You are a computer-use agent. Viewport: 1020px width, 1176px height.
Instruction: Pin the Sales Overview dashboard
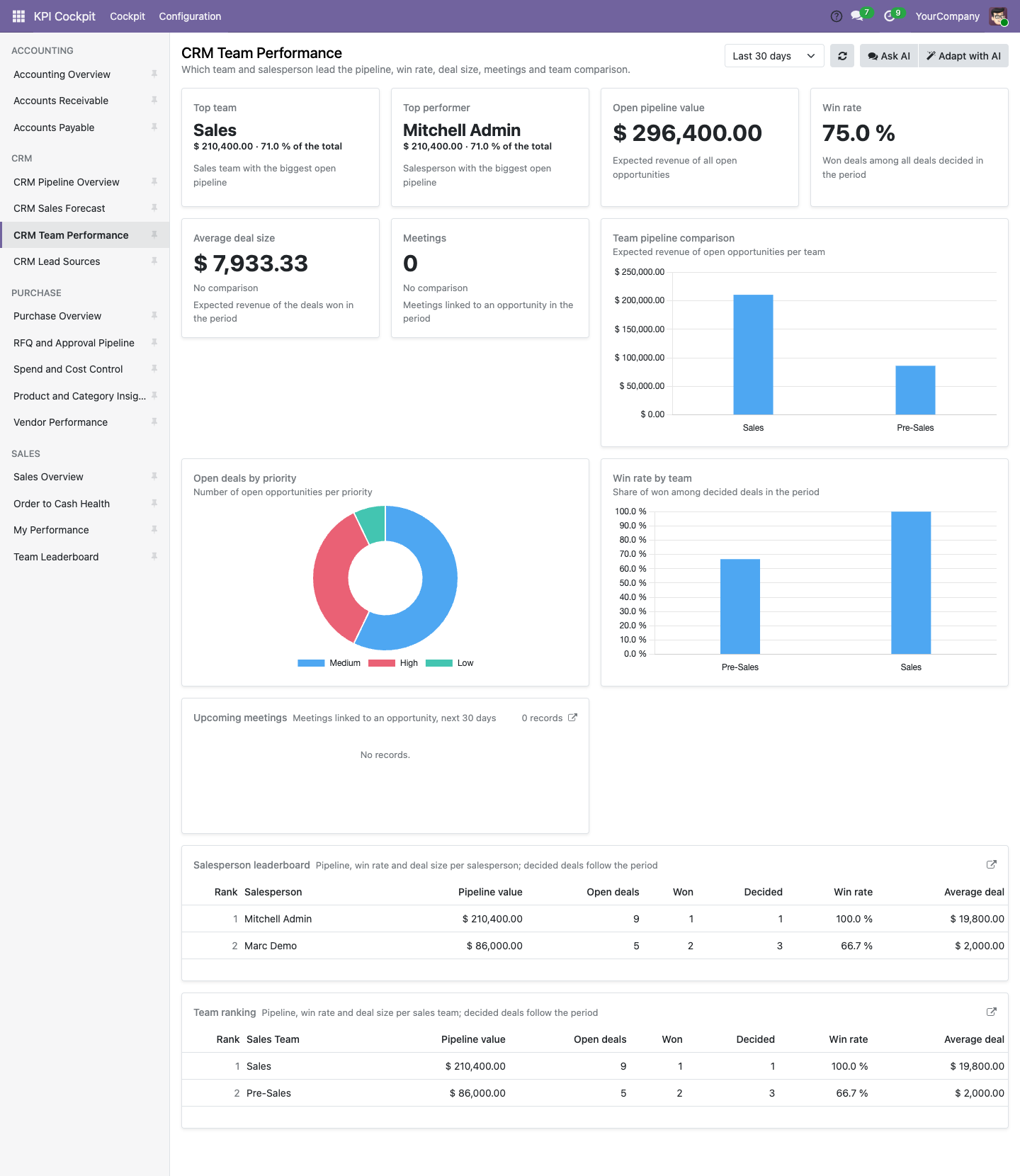pyautogui.click(x=154, y=477)
